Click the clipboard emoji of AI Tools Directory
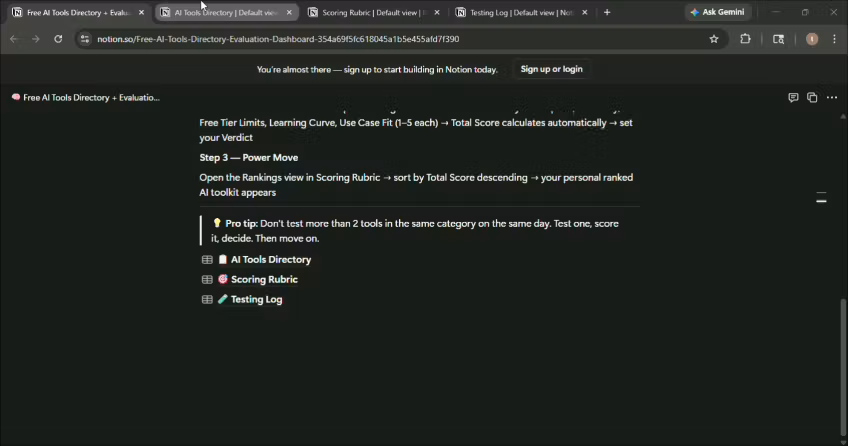The width and height of the screenshot is (848, 446). point(222,259)
